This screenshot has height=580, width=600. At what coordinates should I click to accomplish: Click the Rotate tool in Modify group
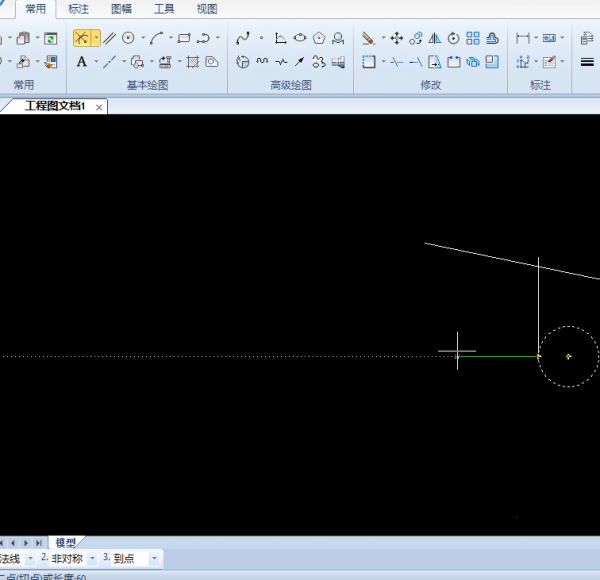pyautogui.click(x=454, y=38)
